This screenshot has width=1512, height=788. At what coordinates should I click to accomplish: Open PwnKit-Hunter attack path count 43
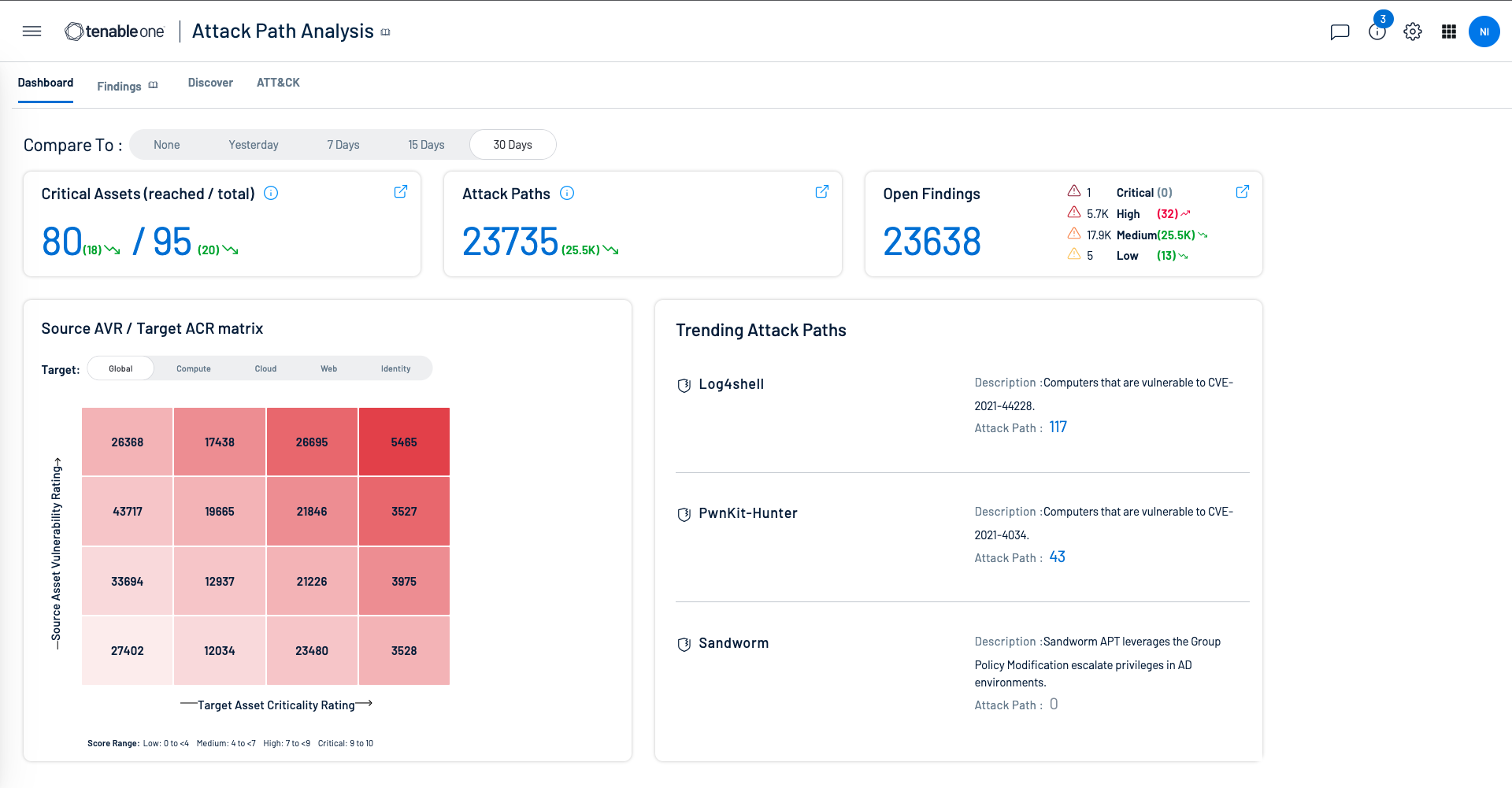tap(1057, 557)
